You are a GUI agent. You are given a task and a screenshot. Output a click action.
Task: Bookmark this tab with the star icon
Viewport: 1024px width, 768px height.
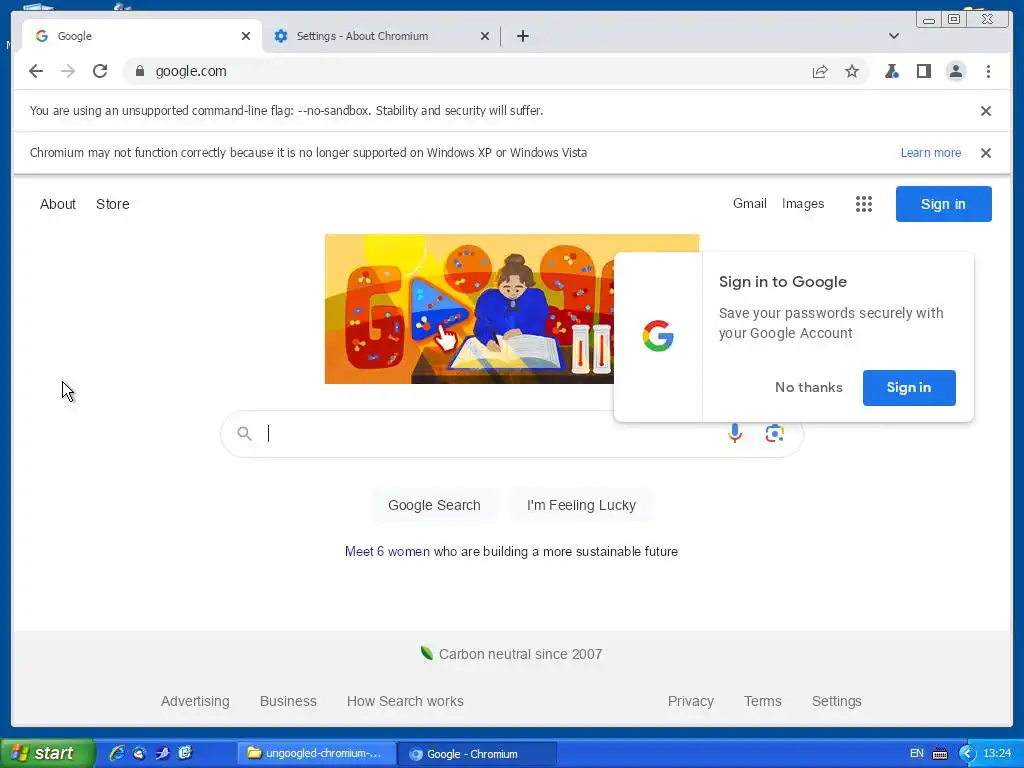tap(852, 71)
